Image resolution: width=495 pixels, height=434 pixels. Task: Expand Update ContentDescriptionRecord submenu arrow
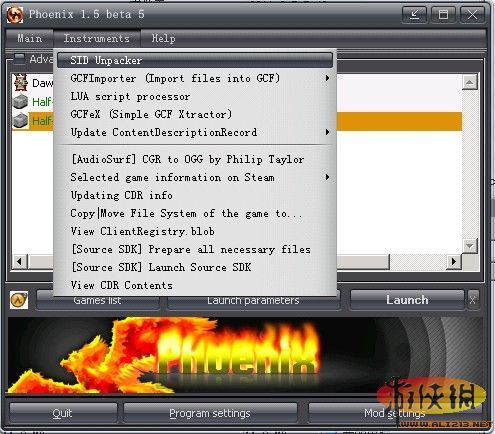(327, 132)
